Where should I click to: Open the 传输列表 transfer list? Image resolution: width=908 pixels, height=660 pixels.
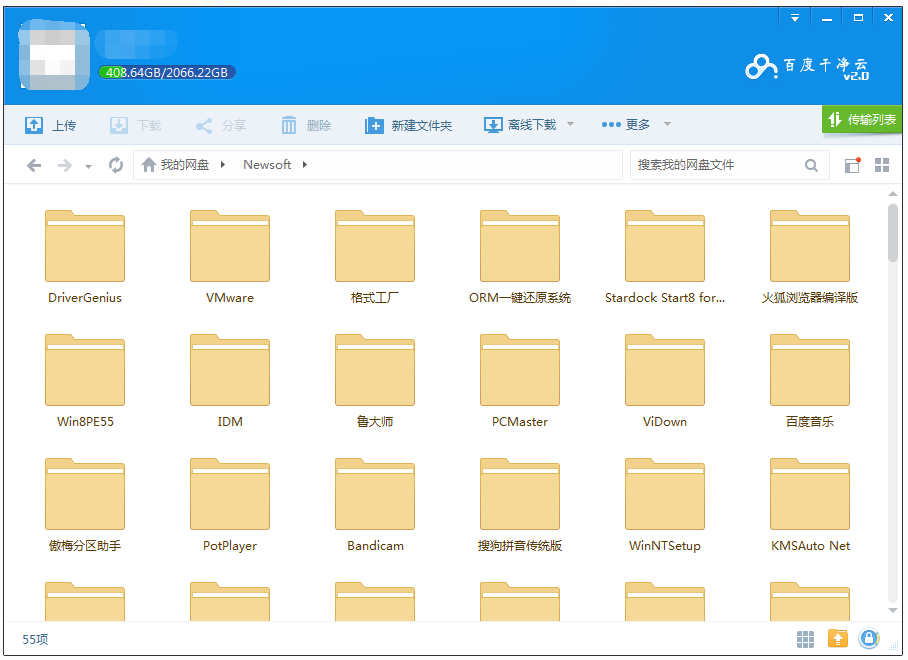862,119
